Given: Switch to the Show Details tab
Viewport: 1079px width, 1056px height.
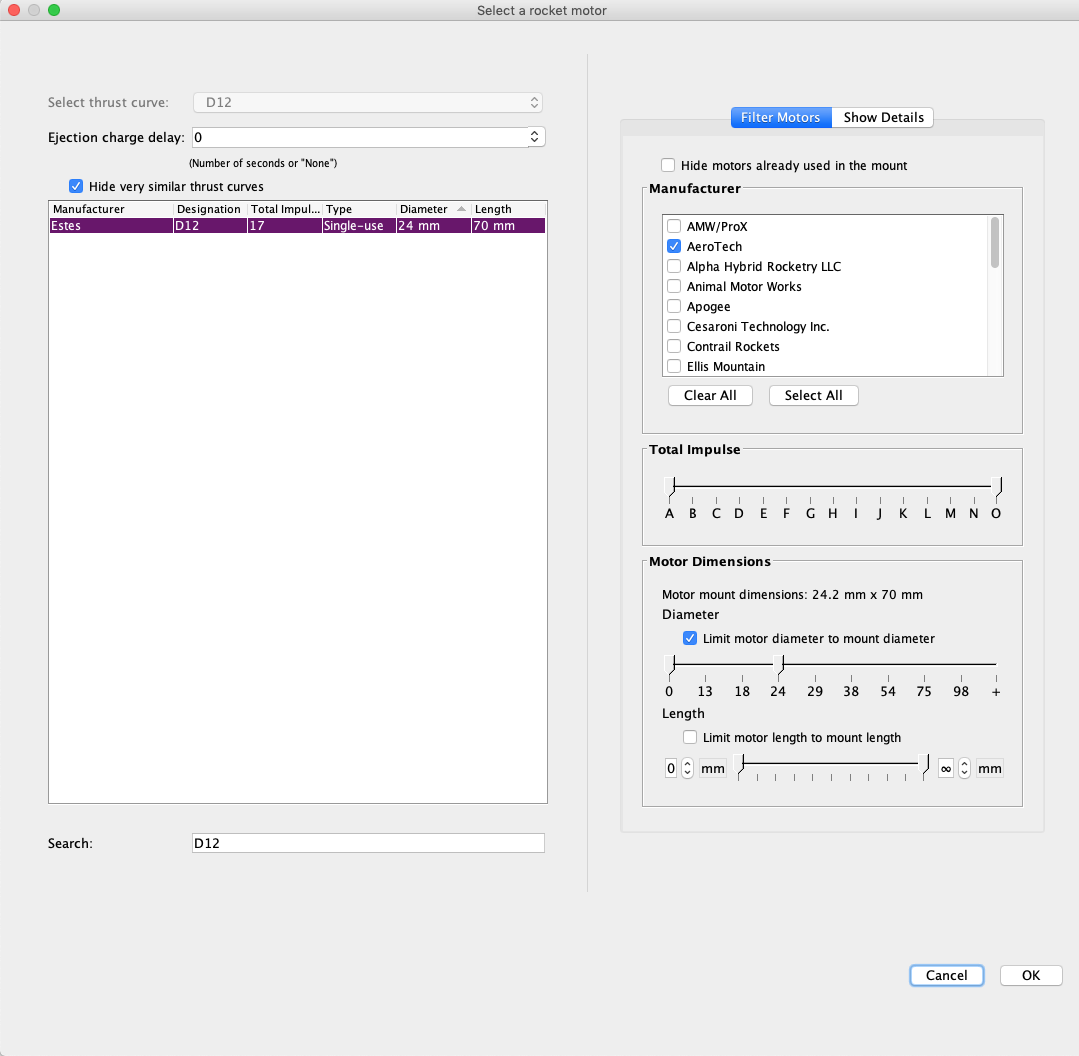Looking at the screenshot, I should (x=883, y=117).
